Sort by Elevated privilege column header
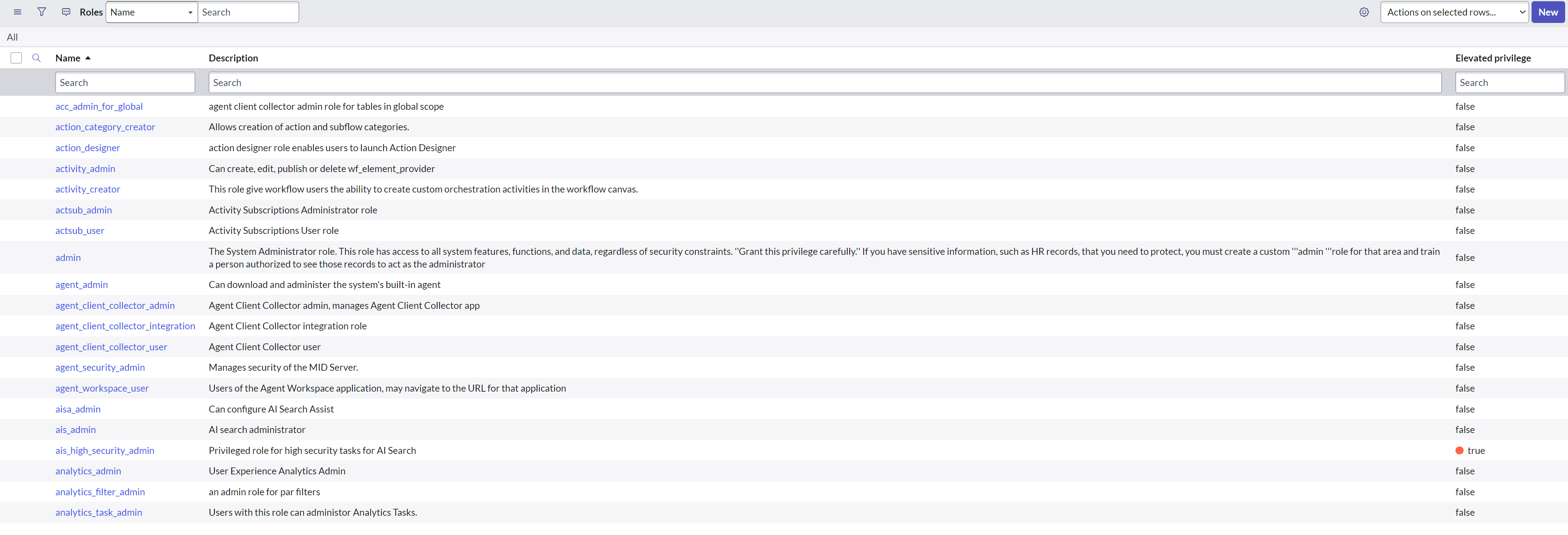This screenshot has width=1568, height=535. [1493, 58]
